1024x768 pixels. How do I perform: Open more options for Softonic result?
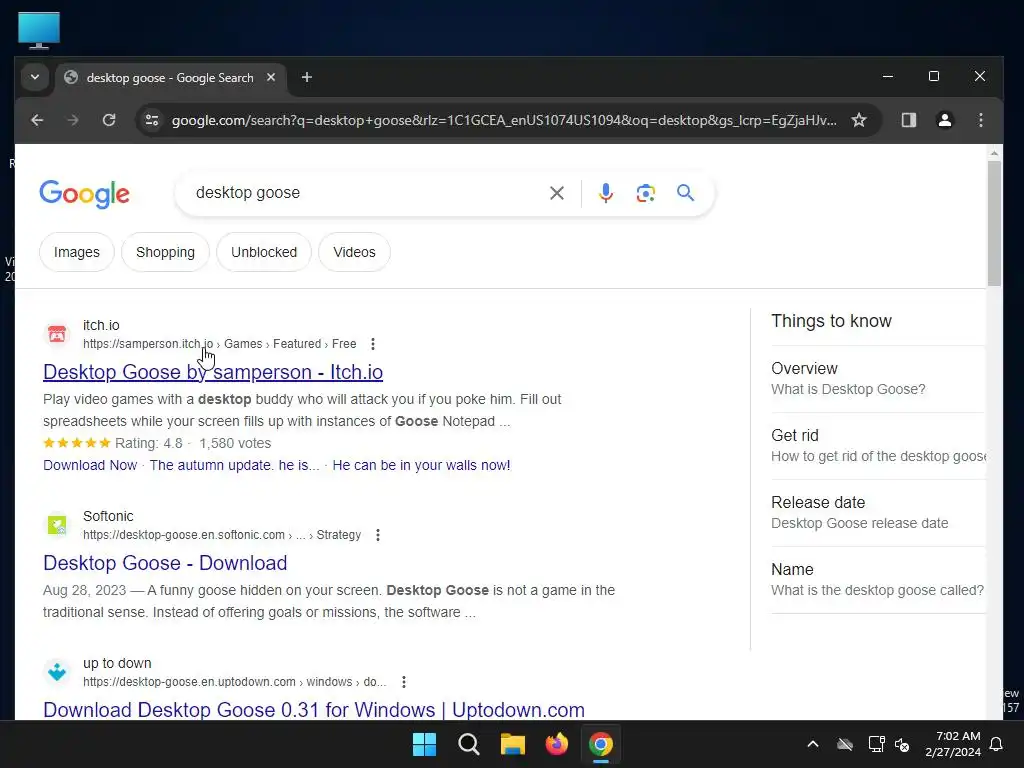pos(377,535)
